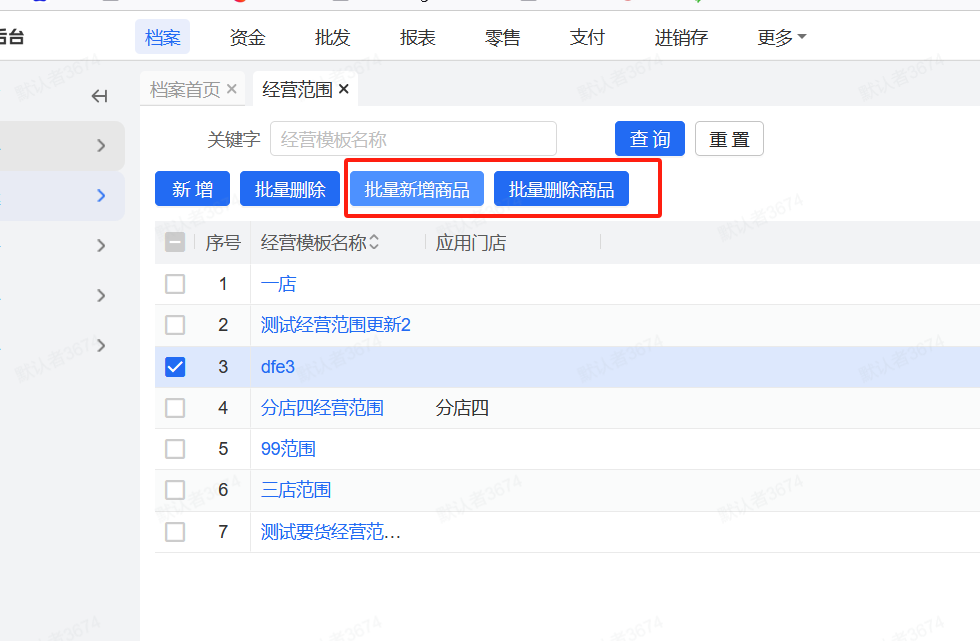Open the 档案 menu

point(162,37)
